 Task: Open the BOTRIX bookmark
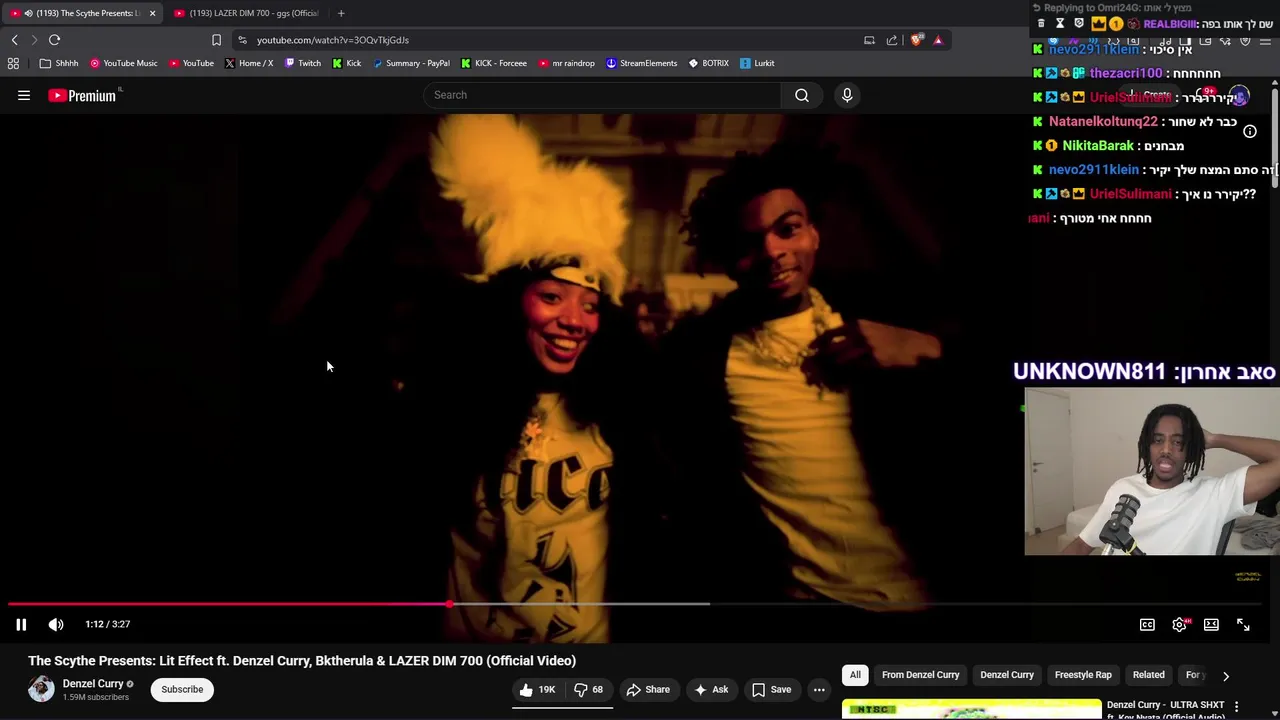(x=709, y=63)
